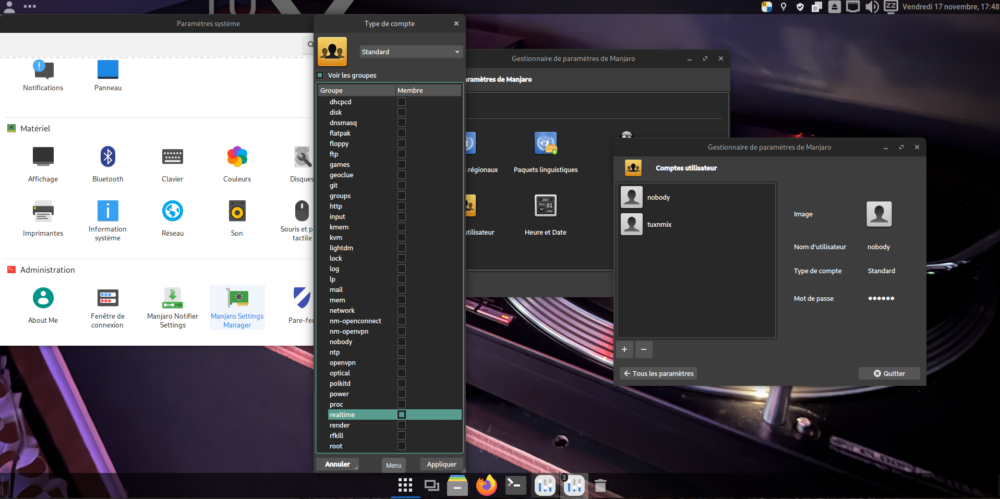1000x499 pixels.
Task: Click the user Image avatar button
Action: 879,214
